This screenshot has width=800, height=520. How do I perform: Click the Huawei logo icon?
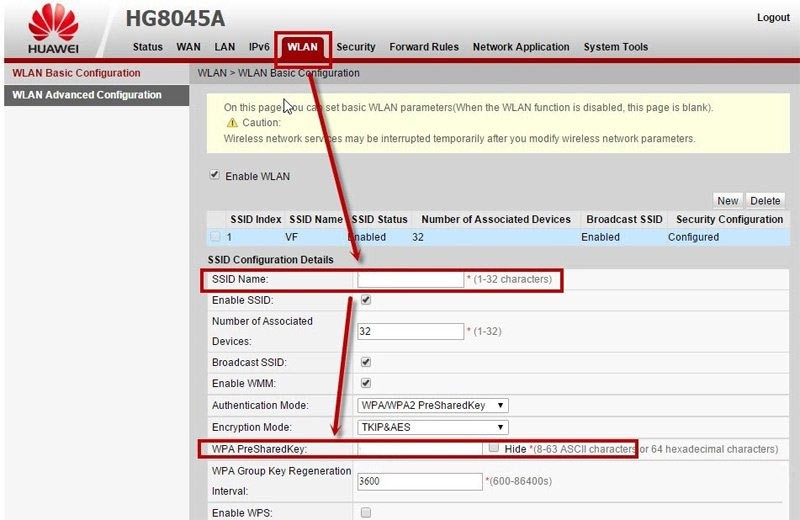53,22
